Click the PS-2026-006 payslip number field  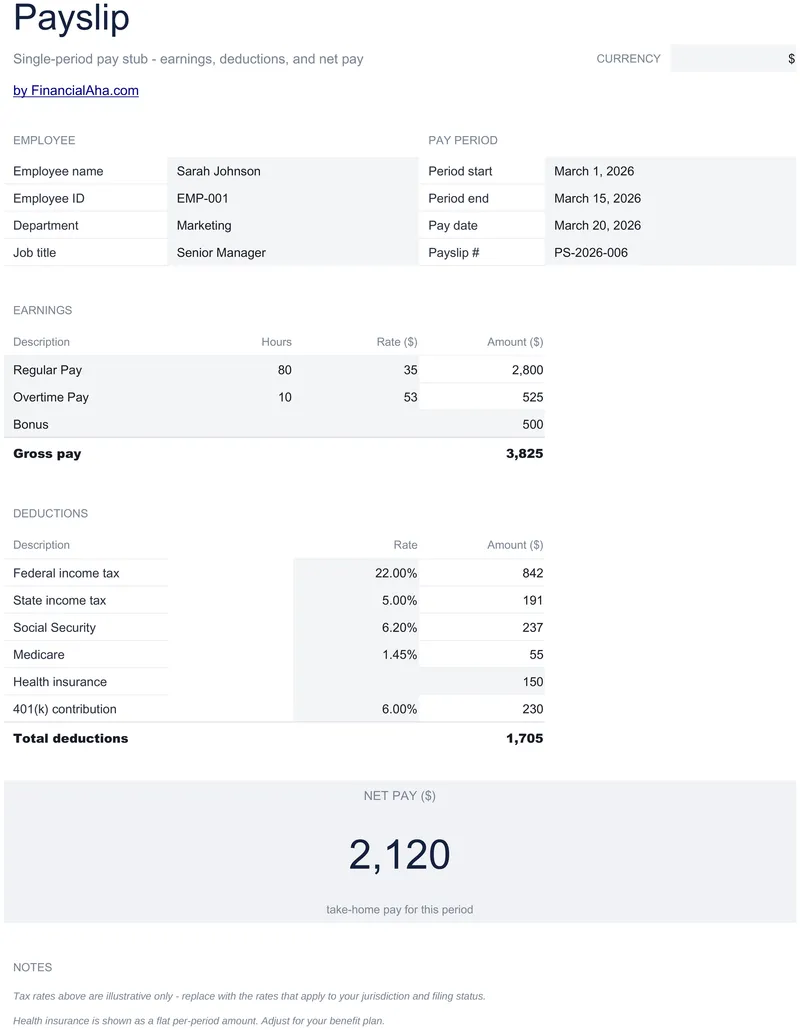[671, 252]
